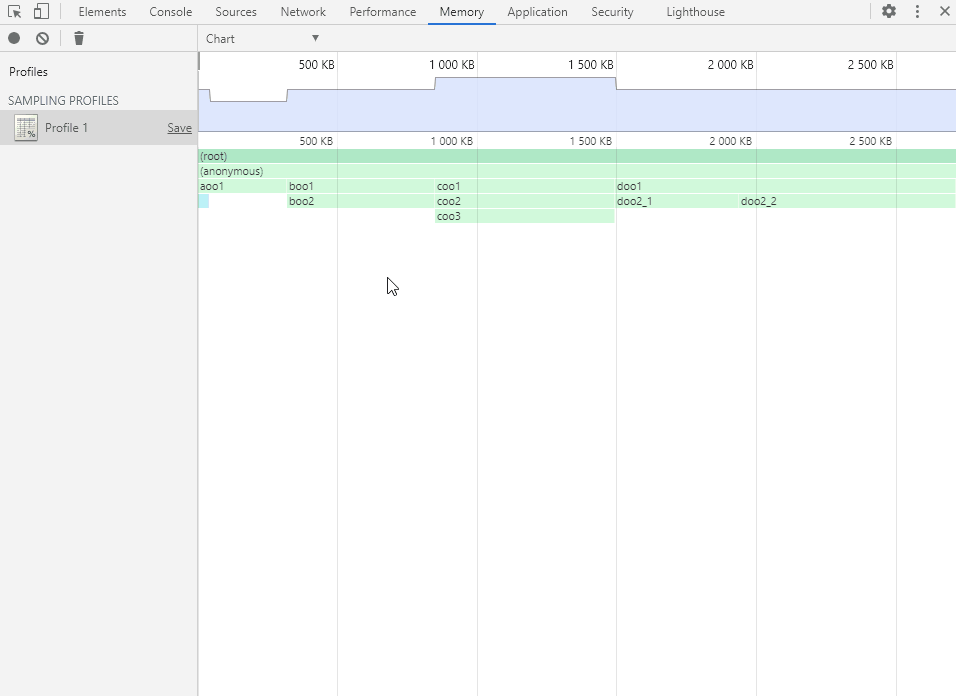The height and width of the screenshot is (696, 956).
Task: Switch to the Elements tab
Action: pyautogui.click(x=102, y=12)
